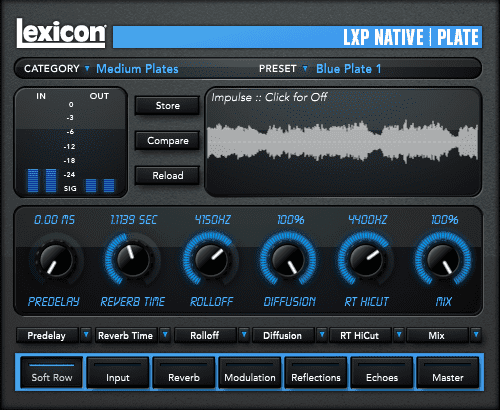
Task: Click the Predelay knob
Action: click(x=56, y=260)
